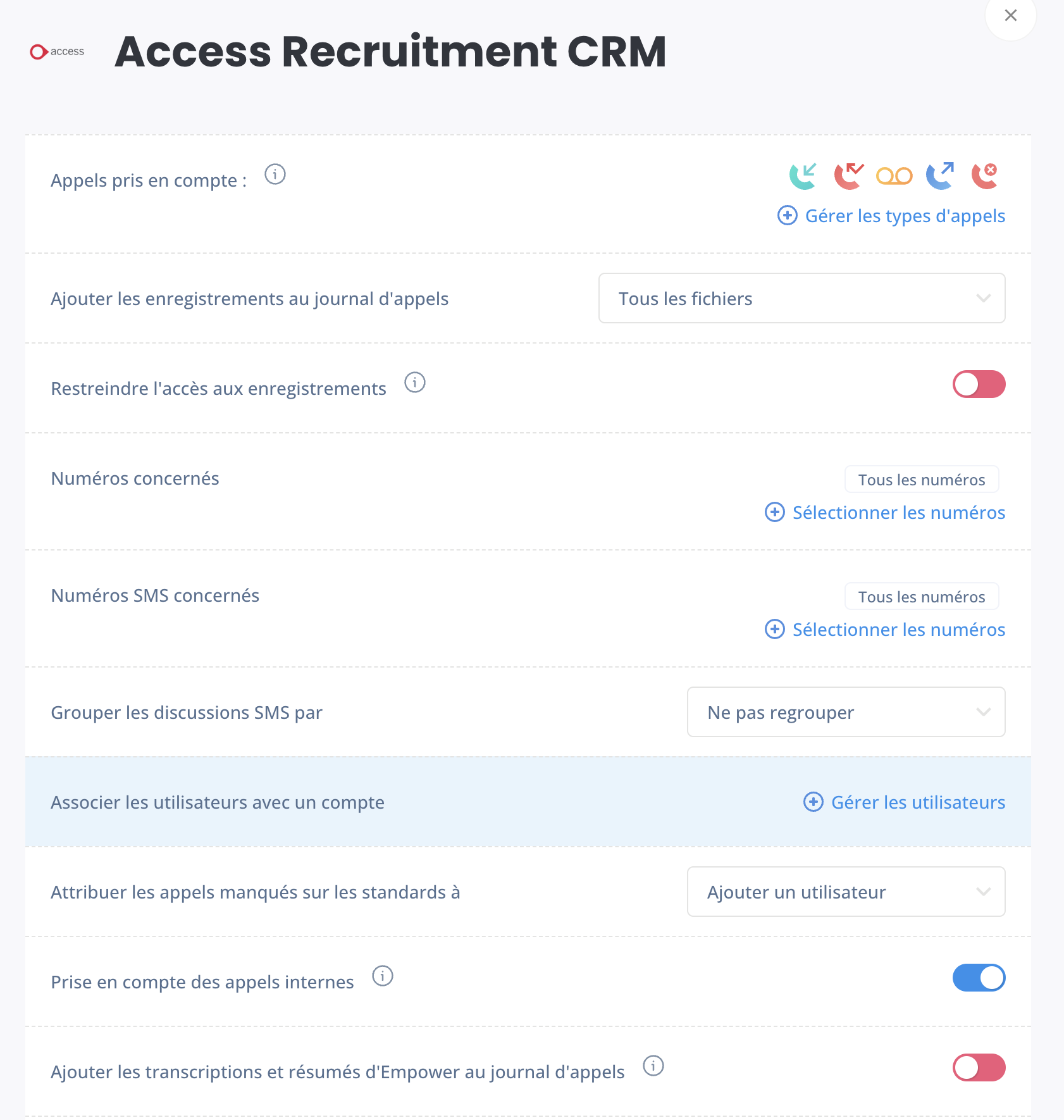
Task: Show info about Empower transcriptions setting
Action: coord(653,1066)
